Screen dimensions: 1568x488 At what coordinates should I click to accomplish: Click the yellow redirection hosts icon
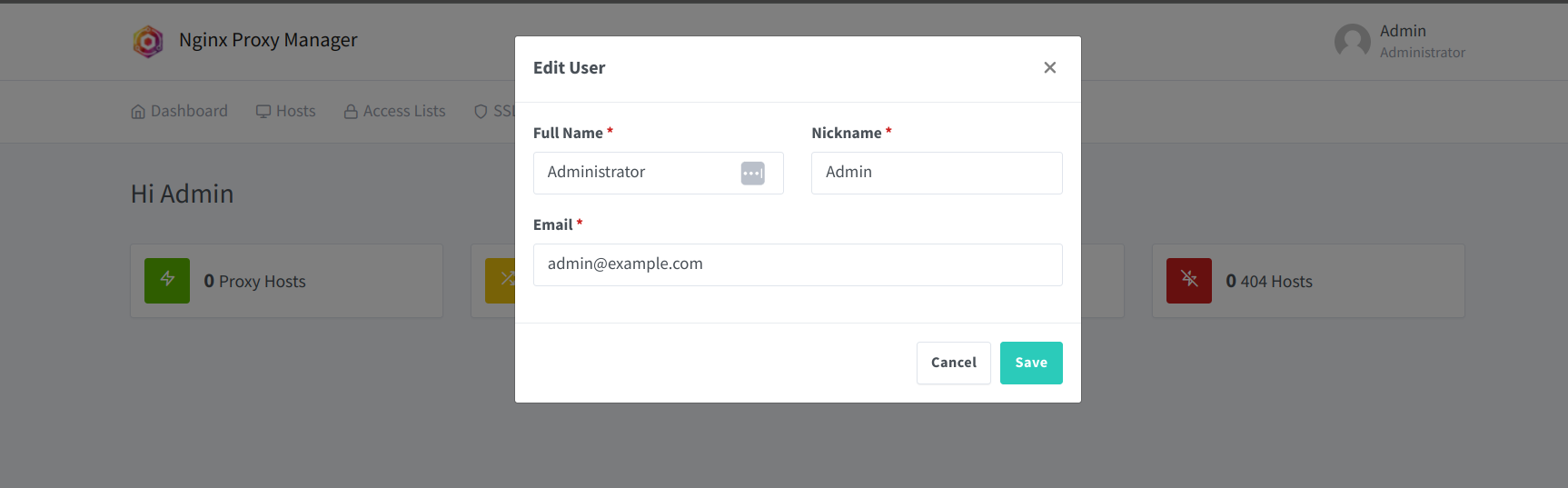(501, 280)
